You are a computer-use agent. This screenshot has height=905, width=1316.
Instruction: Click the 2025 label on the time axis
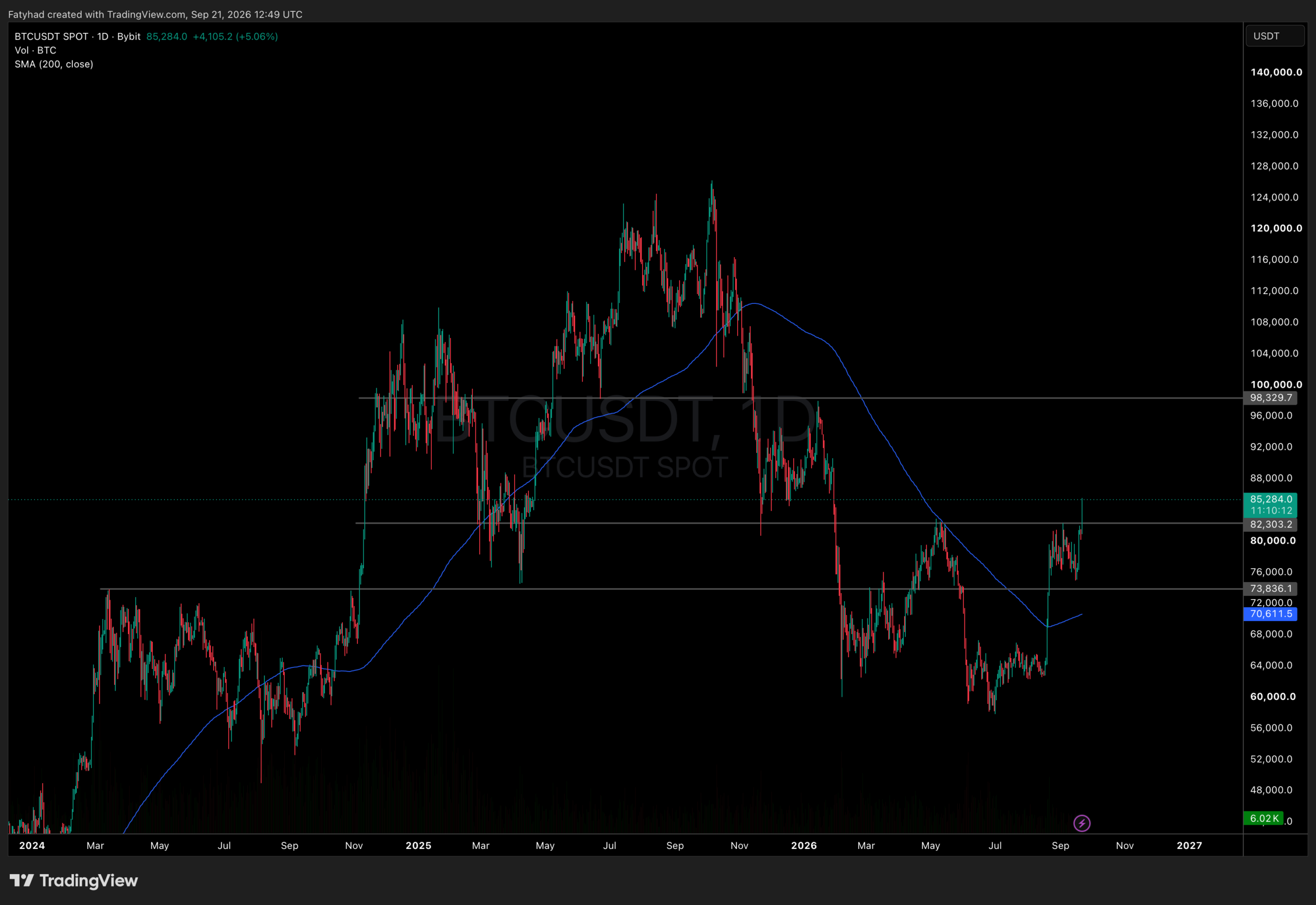[419, 845]
